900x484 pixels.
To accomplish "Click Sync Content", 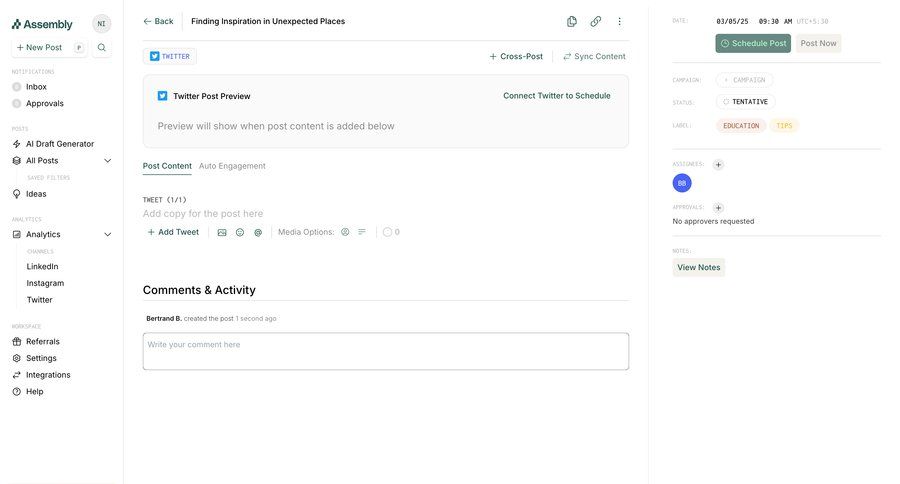I will click(594, 56).
